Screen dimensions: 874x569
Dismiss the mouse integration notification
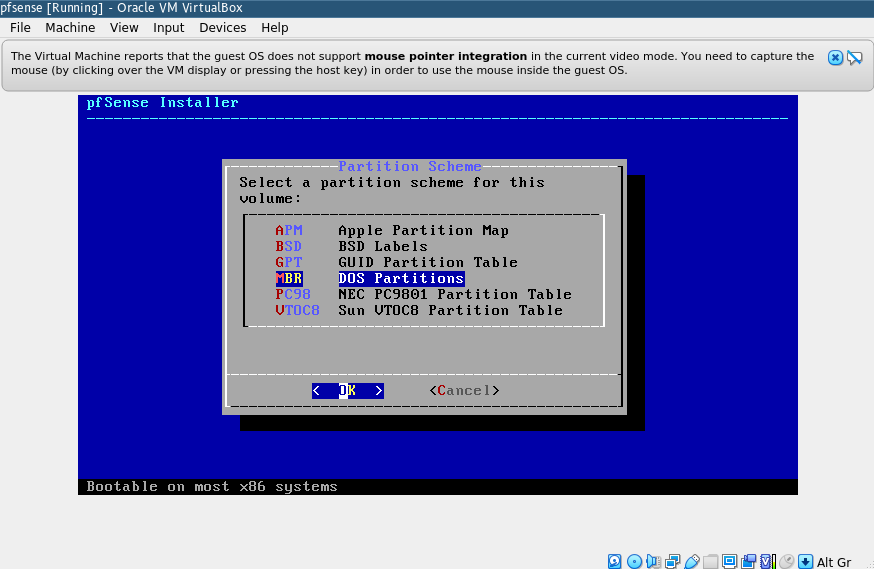click(x=835, y=57)
